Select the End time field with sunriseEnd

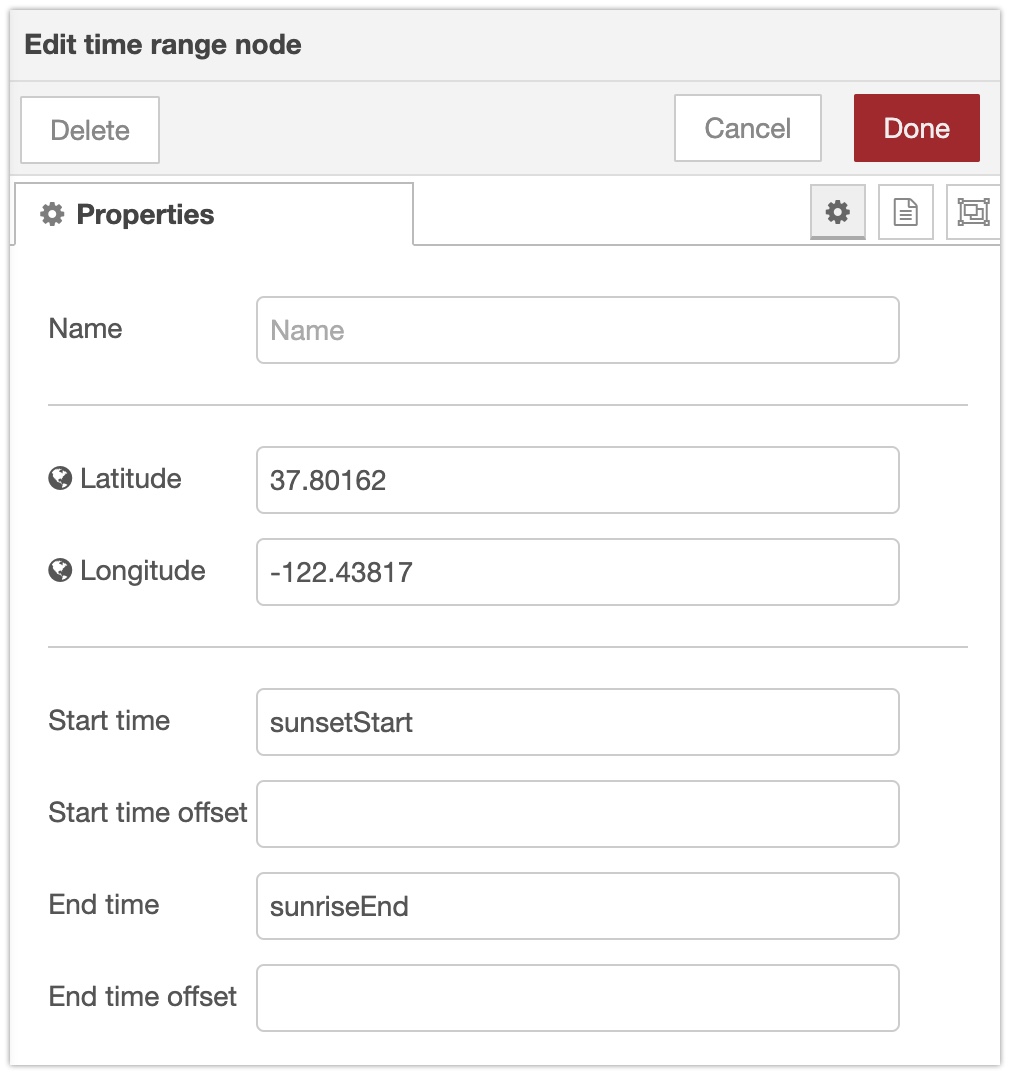[x=577, y=906]
